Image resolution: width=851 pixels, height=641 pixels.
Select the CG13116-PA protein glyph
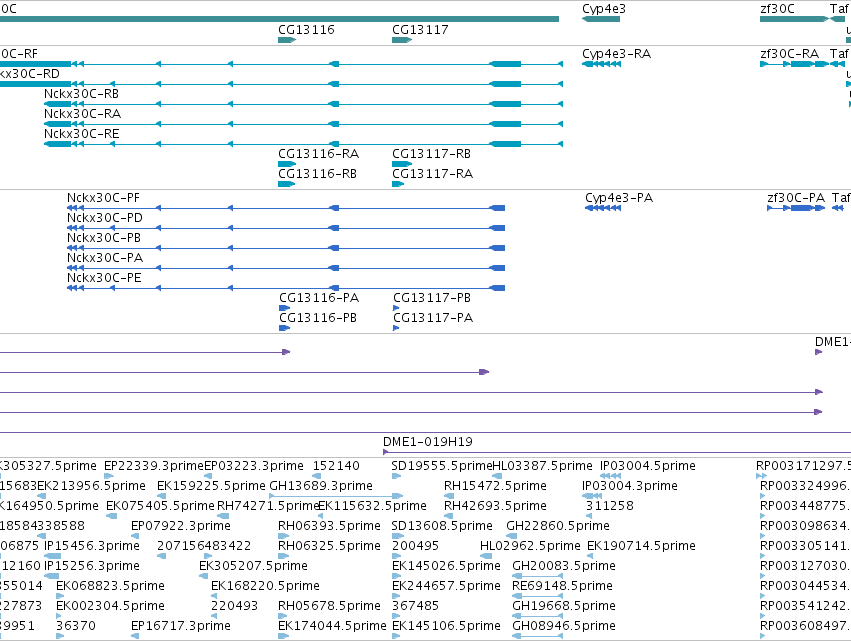pos(284,308)
